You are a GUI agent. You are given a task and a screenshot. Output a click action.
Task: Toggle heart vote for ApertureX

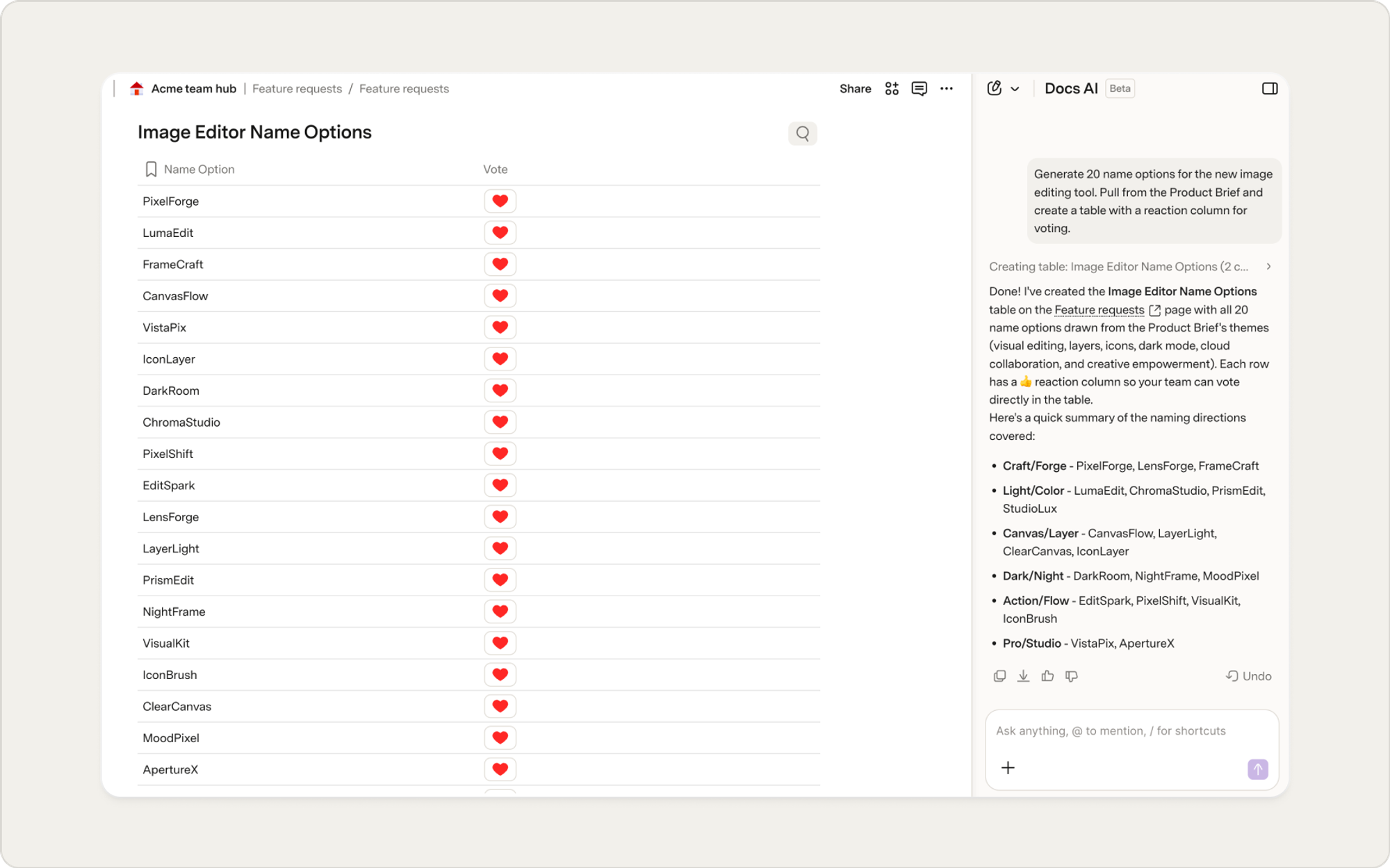500,769
